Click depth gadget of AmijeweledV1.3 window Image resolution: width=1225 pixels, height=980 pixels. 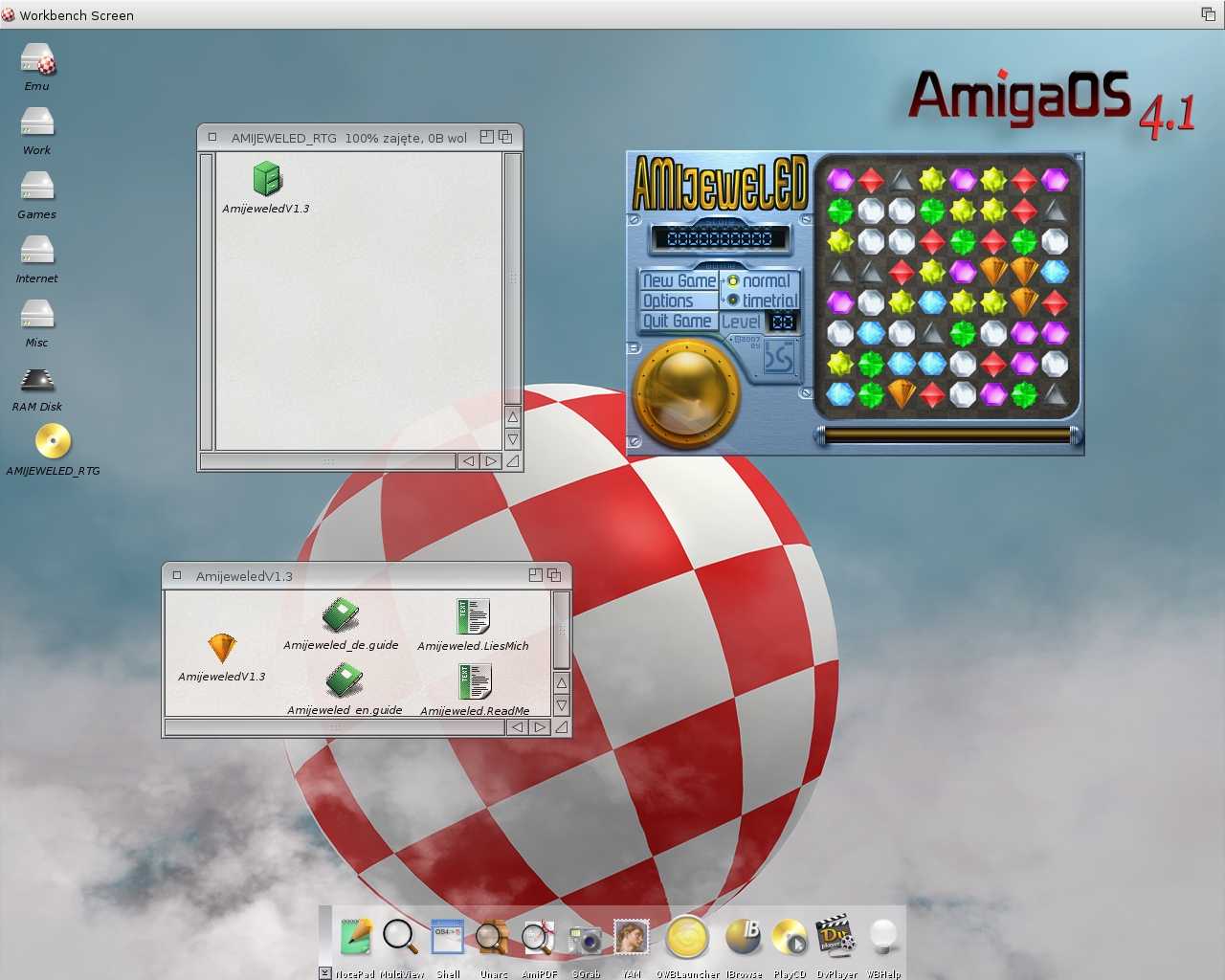pos(554,575)
